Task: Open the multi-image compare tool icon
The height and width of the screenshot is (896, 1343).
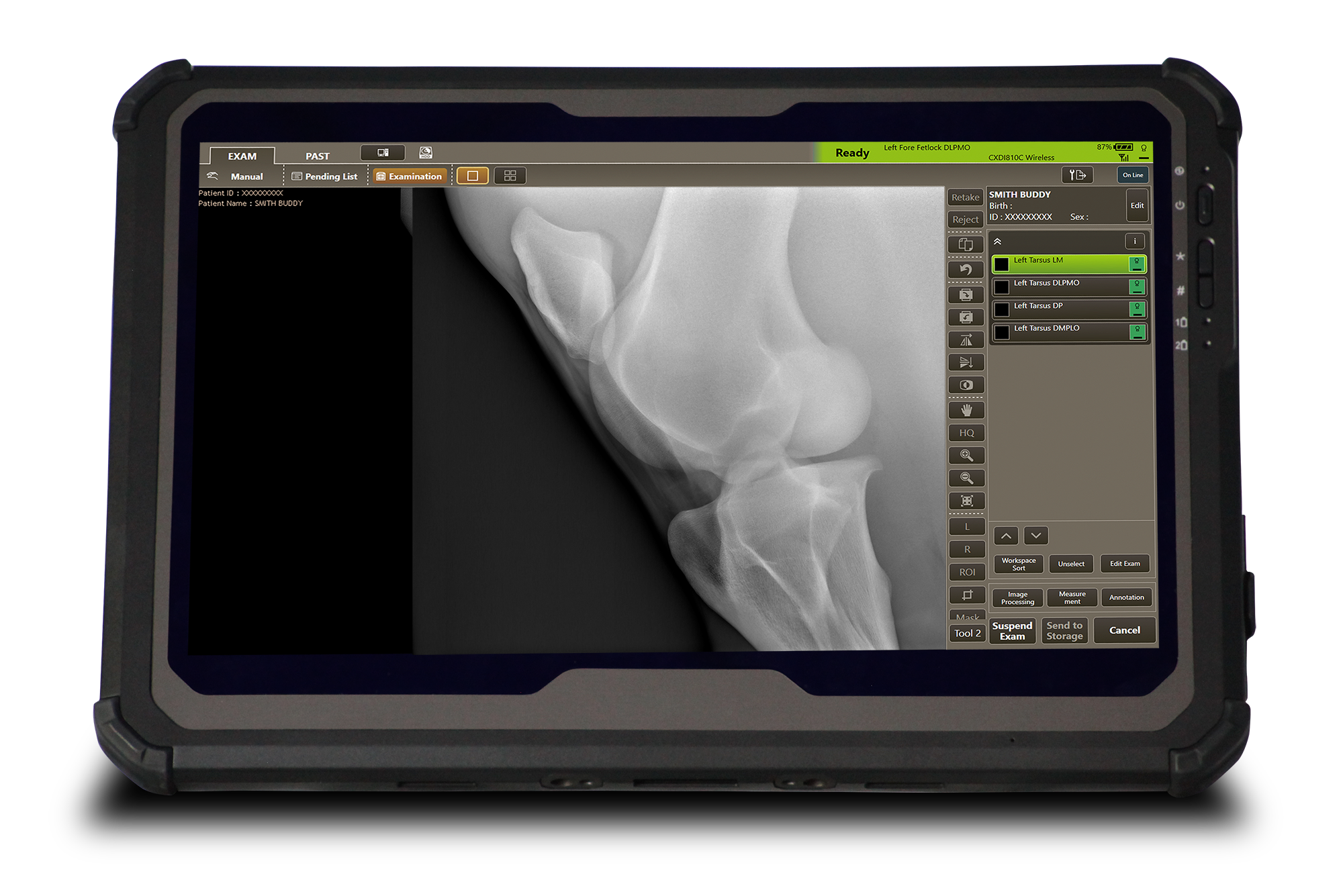Action: (966, 244)
